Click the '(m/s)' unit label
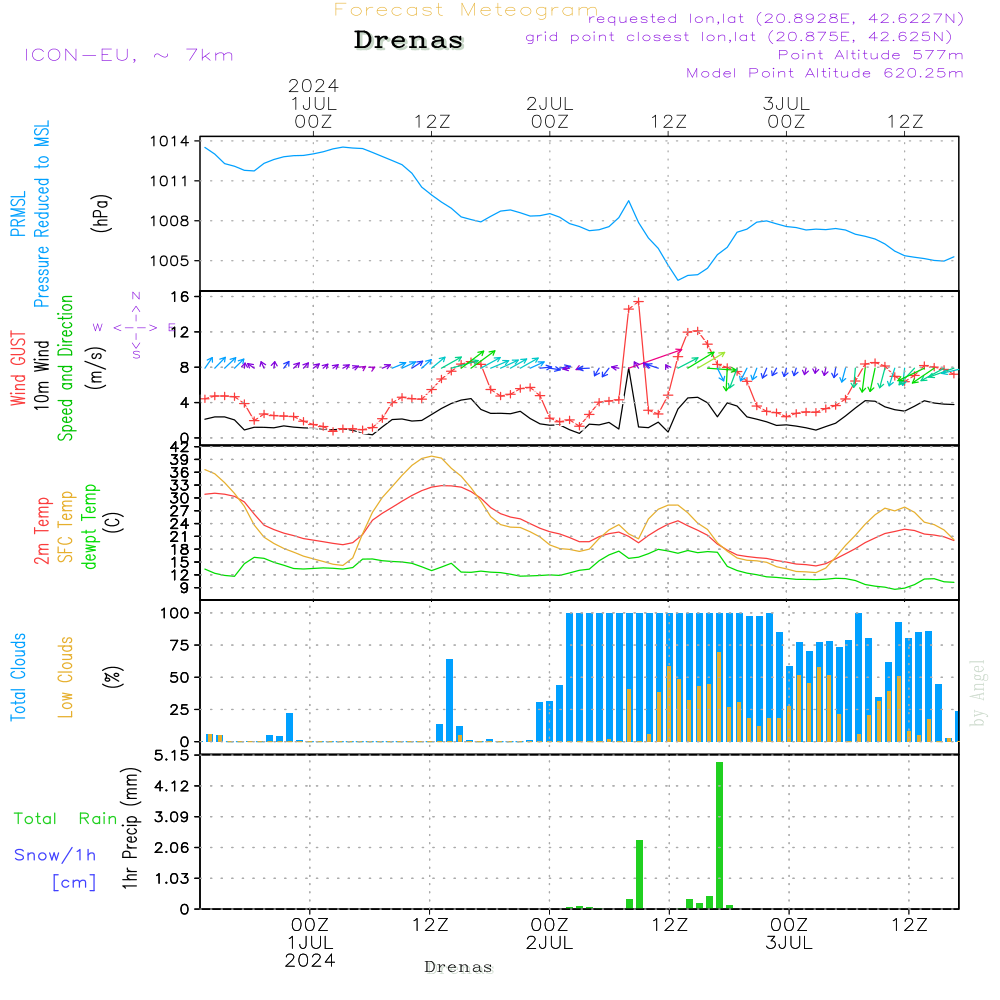The width and height of the screenshot is (1000, 1000). coord(96,368)
